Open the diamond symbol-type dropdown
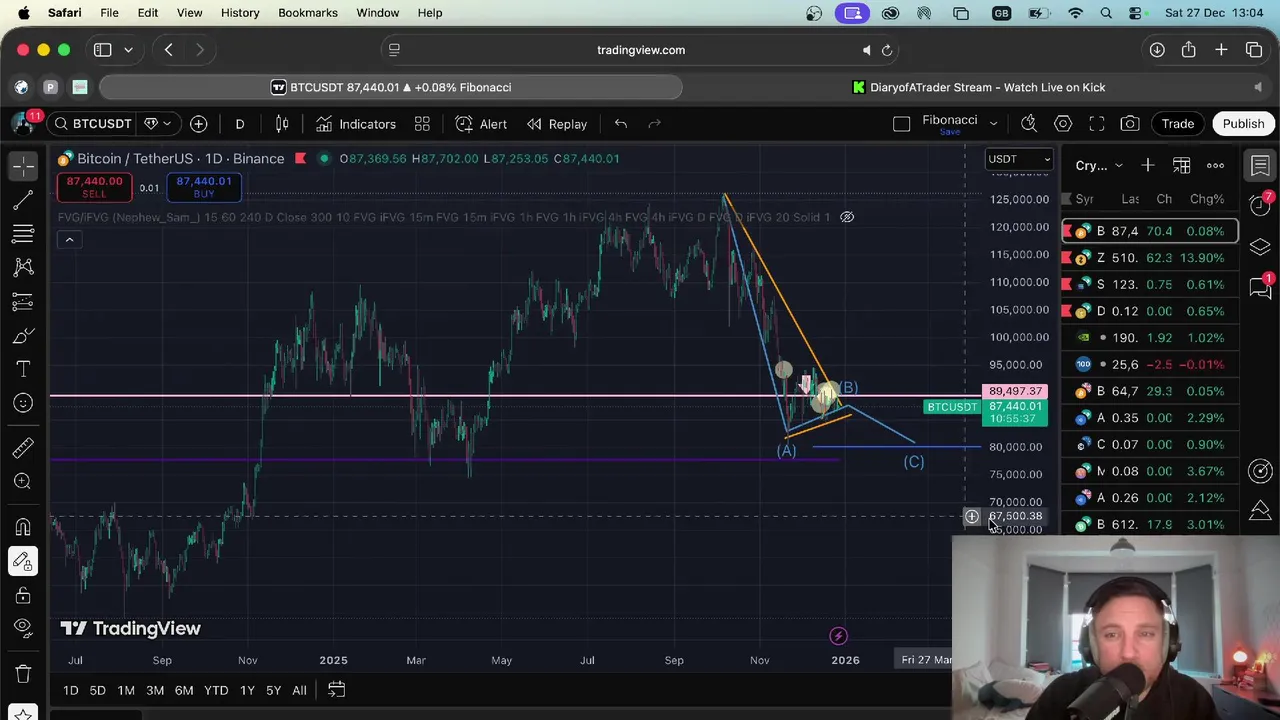 pos(157,124)
